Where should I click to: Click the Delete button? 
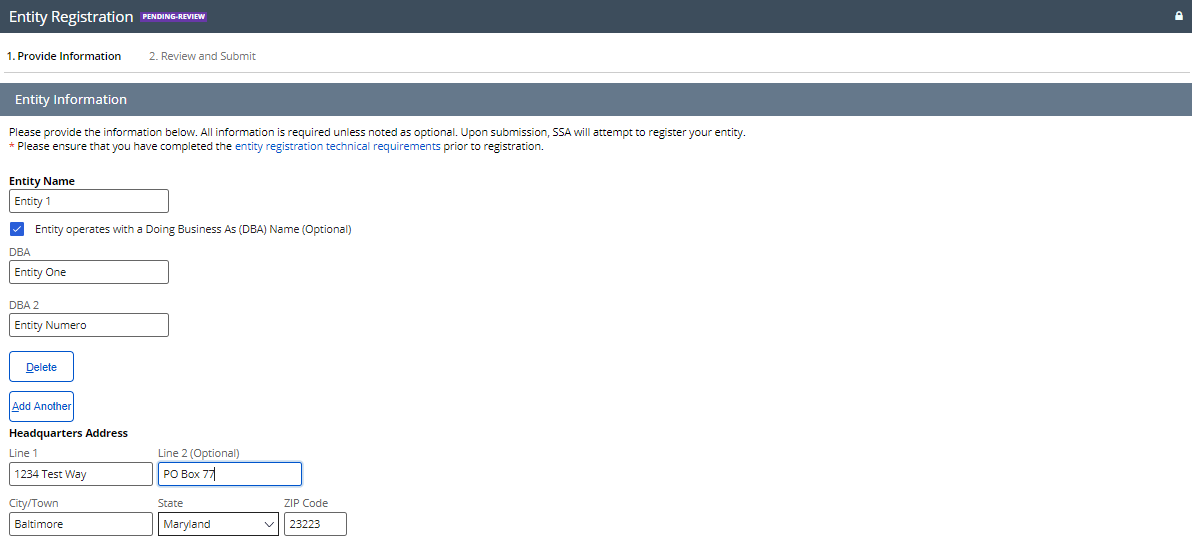coord(41,367)
